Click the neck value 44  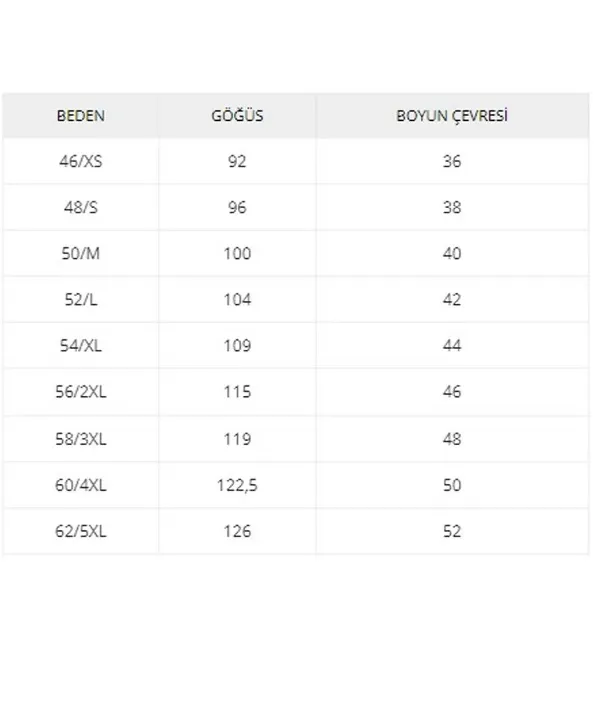[452, 345]
